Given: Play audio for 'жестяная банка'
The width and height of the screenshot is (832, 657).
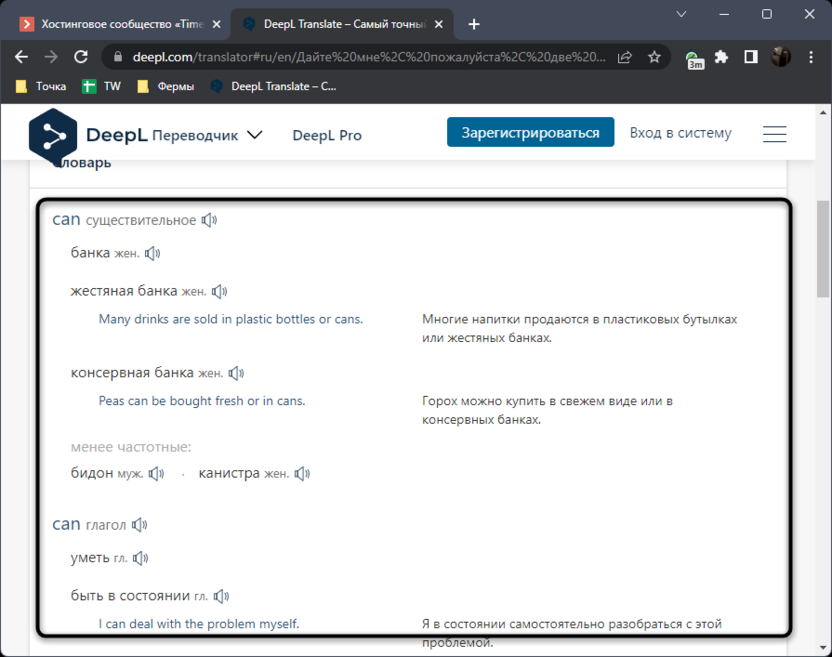Looking at the screenshot, I should [x=219, y=292].
